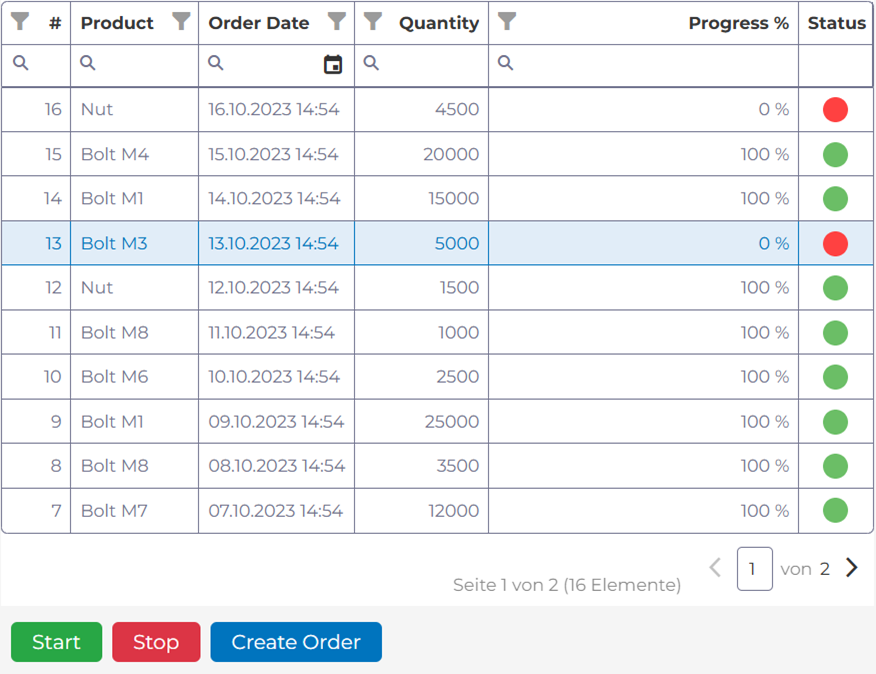Click the previous page chevron in the pager

click(715, 568)
